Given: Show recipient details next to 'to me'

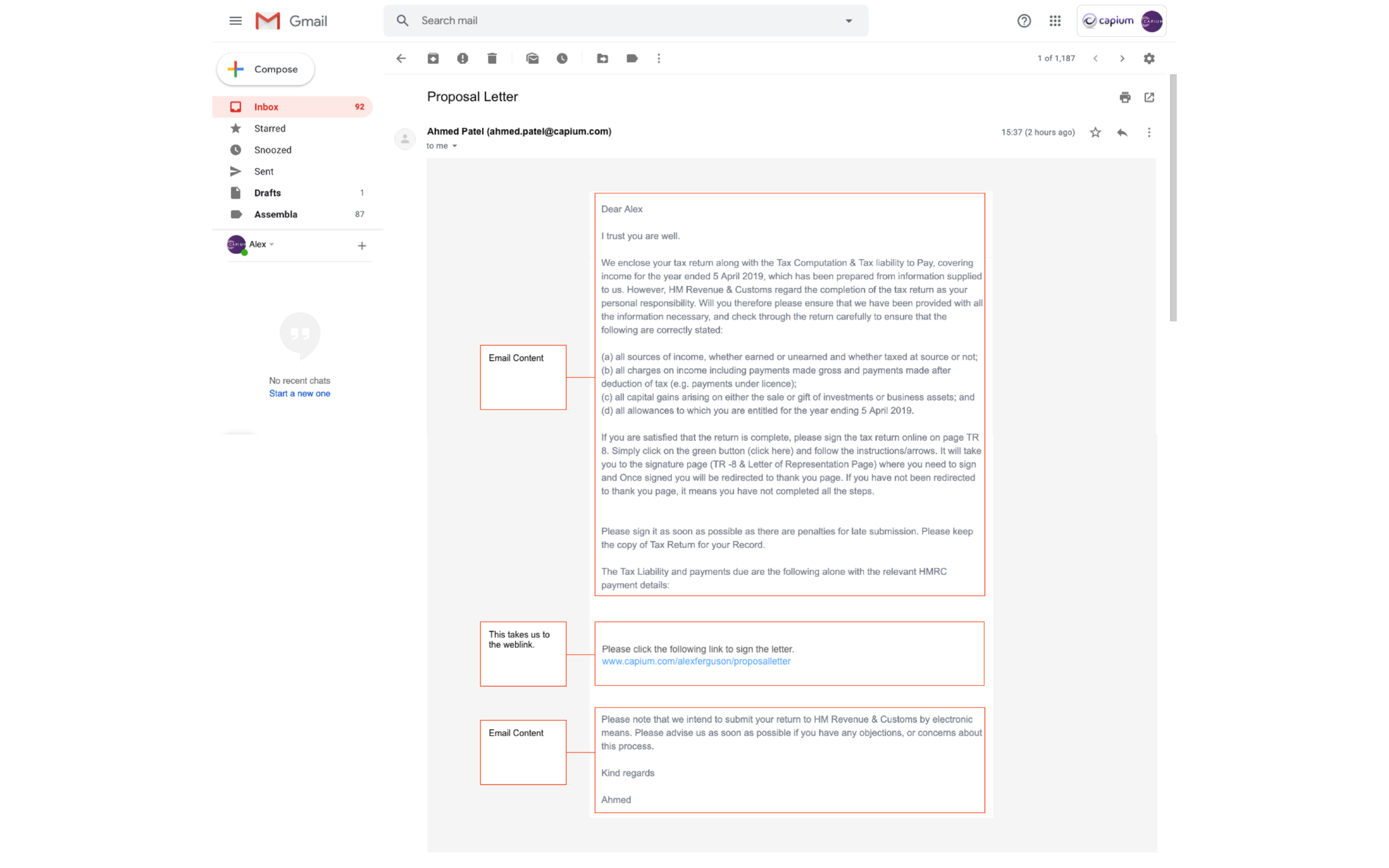Looking at the screenshot, I should tap(454, 146).
